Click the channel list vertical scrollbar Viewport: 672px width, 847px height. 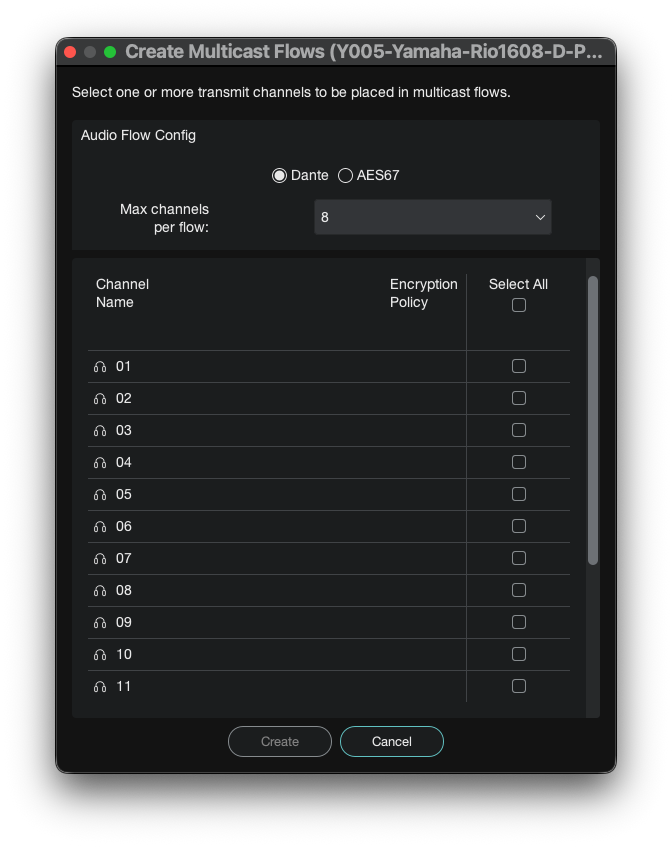tap(593, 420)
